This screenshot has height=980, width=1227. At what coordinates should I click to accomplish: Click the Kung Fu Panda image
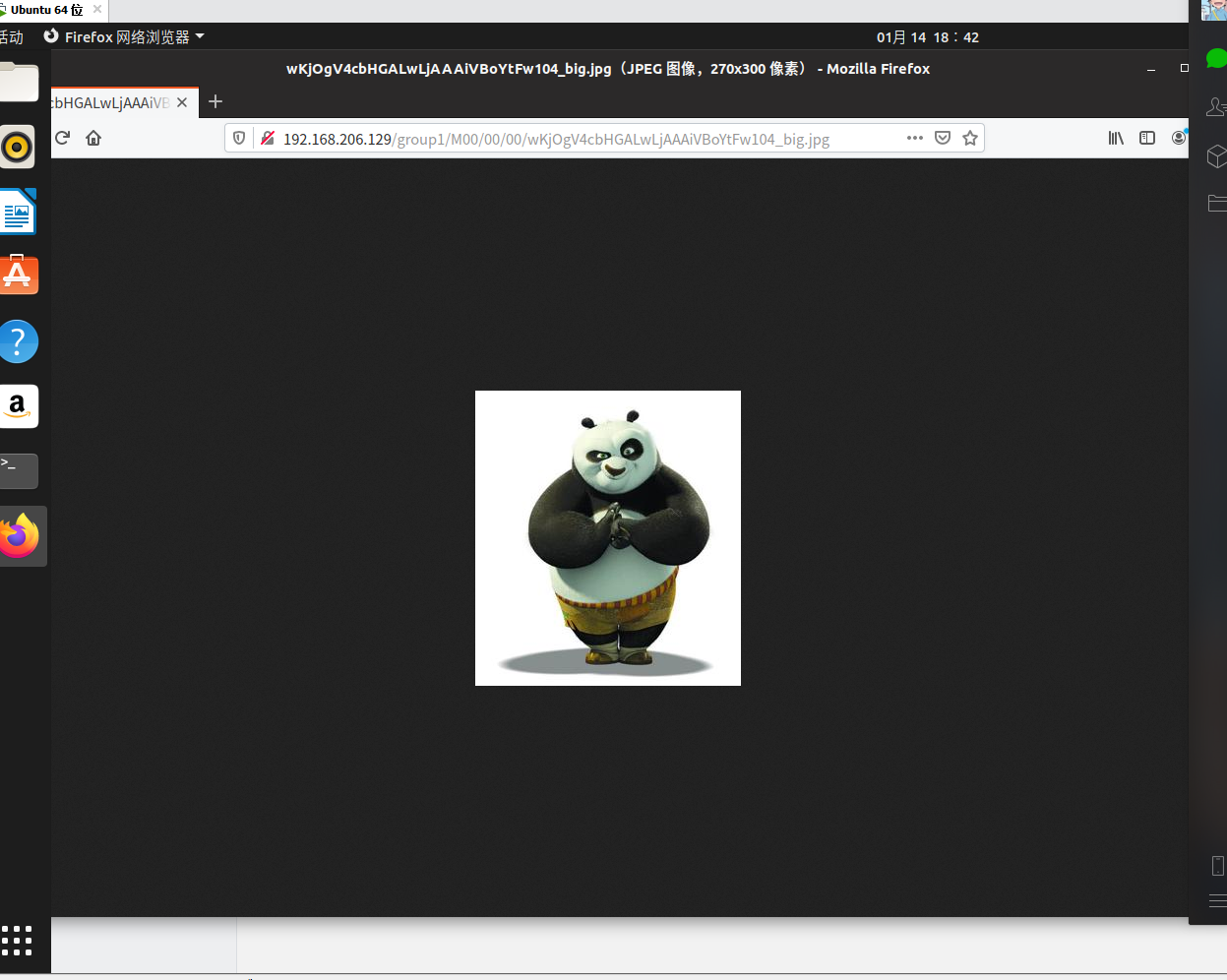(x=608, y=538)
